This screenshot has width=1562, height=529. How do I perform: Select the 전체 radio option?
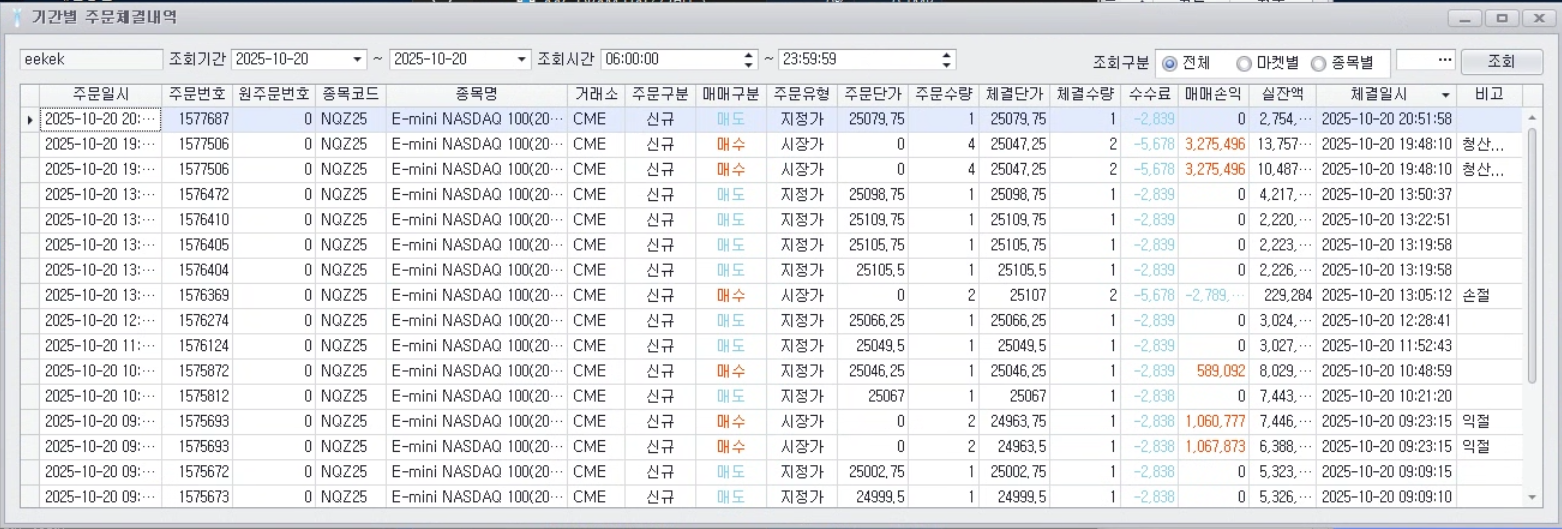[1186, 62]
